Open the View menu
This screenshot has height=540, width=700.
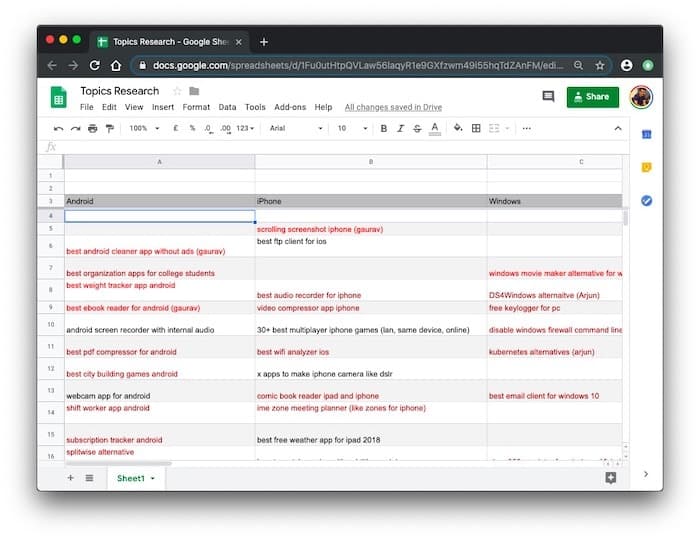point(134,107)
